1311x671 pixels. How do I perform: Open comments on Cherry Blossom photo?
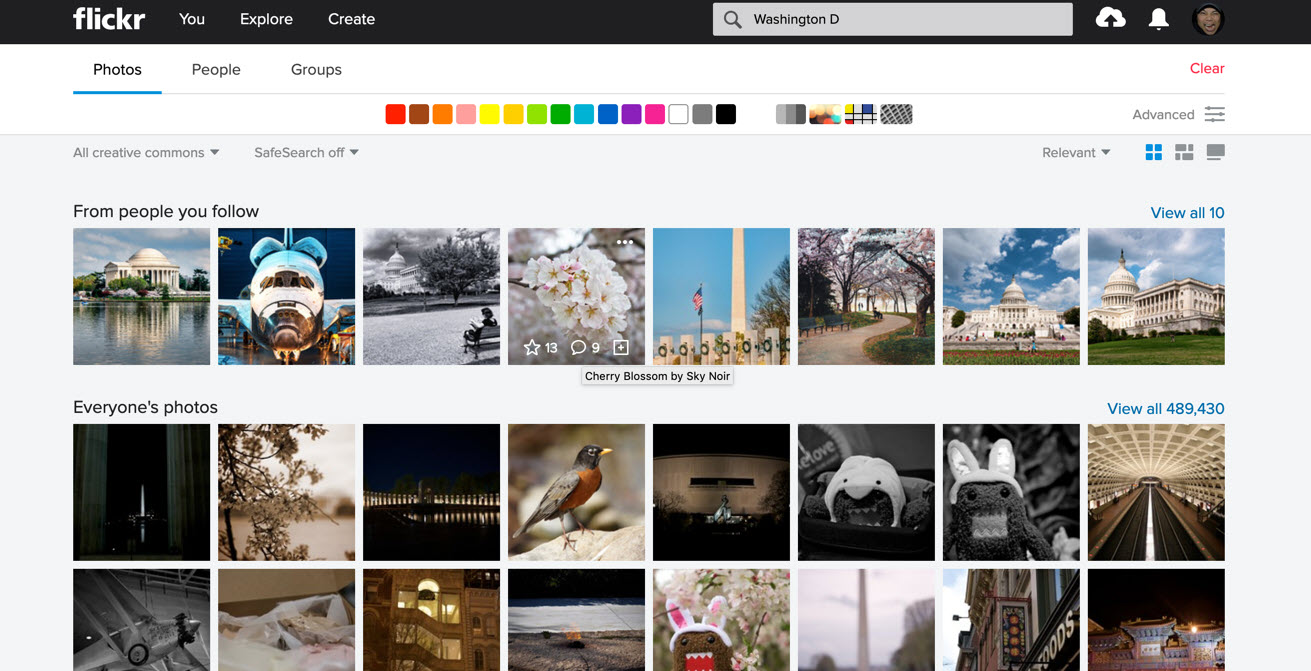(578, 347)
